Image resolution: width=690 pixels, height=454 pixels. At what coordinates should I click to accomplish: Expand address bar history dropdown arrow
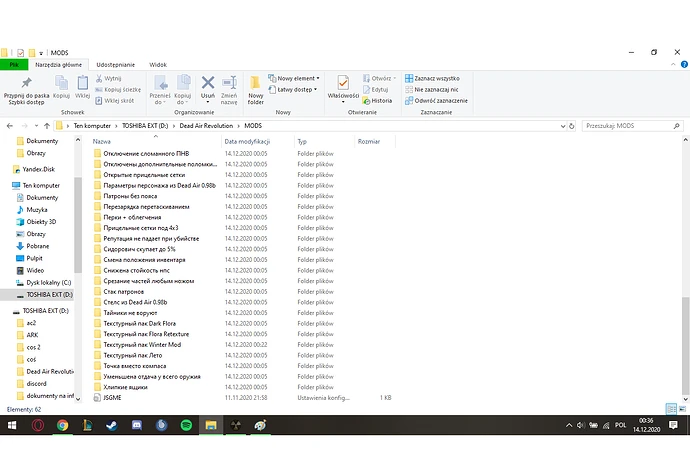[x=563, y=126]
